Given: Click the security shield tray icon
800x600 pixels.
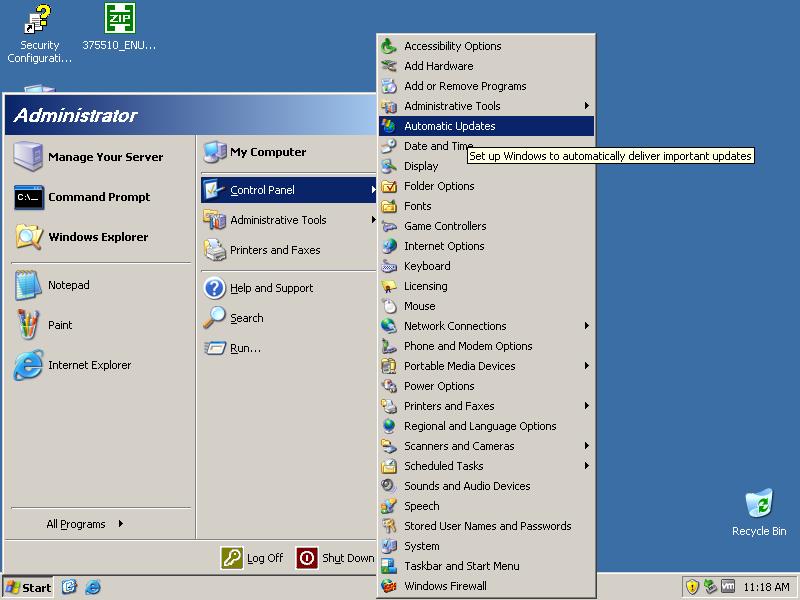Looking at the screenshot, I should (691, 587).
